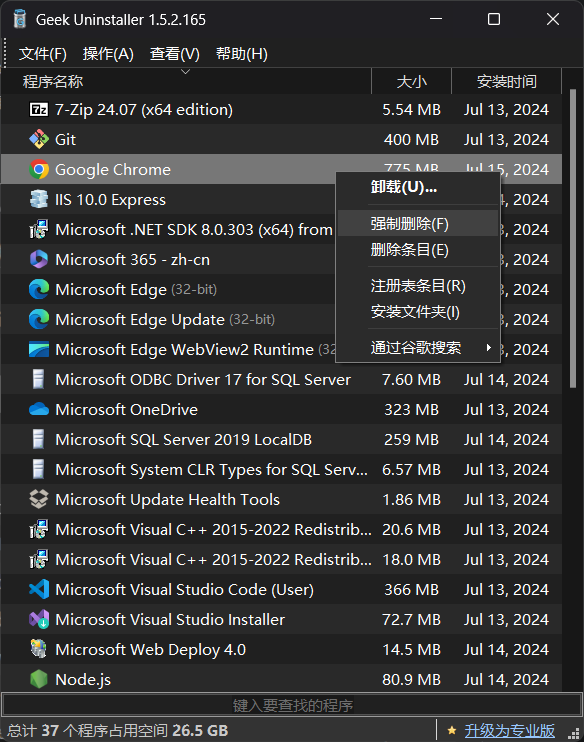Click the Microsoft OneDrive cloud icon
This screenshot has width=584, height=742.
(x=39, y=409)
